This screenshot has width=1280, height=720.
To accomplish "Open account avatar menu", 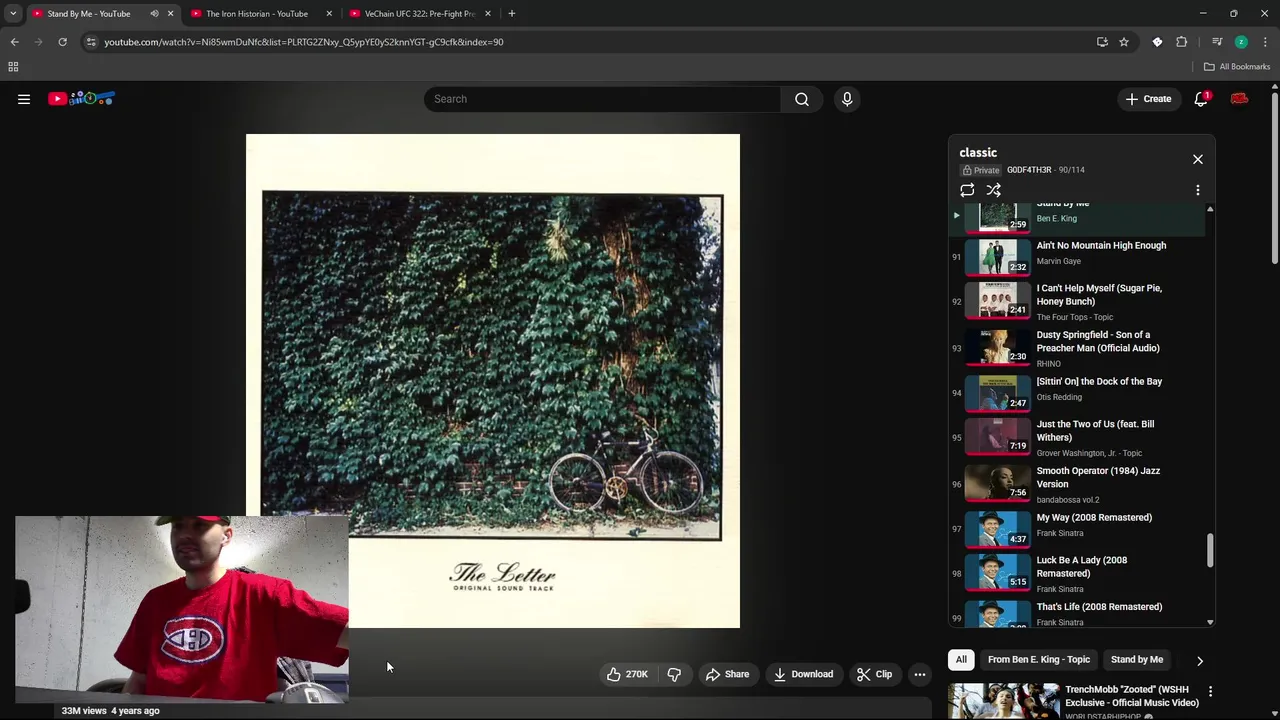I will click(1240, 99).
